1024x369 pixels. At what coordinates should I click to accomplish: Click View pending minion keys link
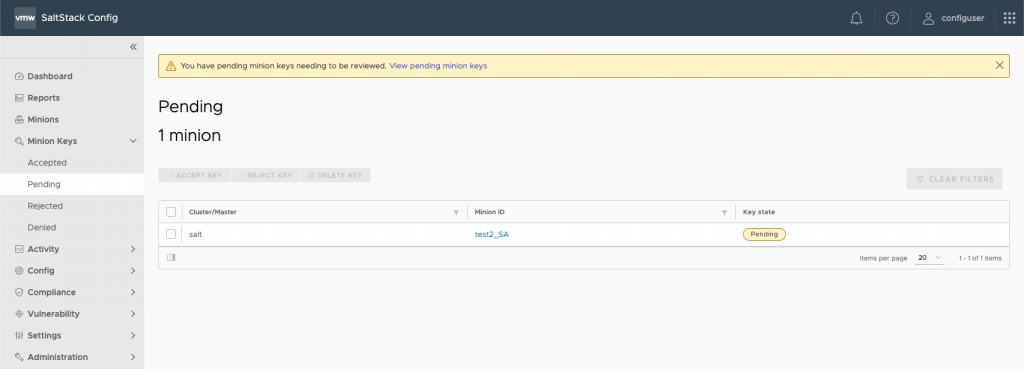tap(438, 66)
